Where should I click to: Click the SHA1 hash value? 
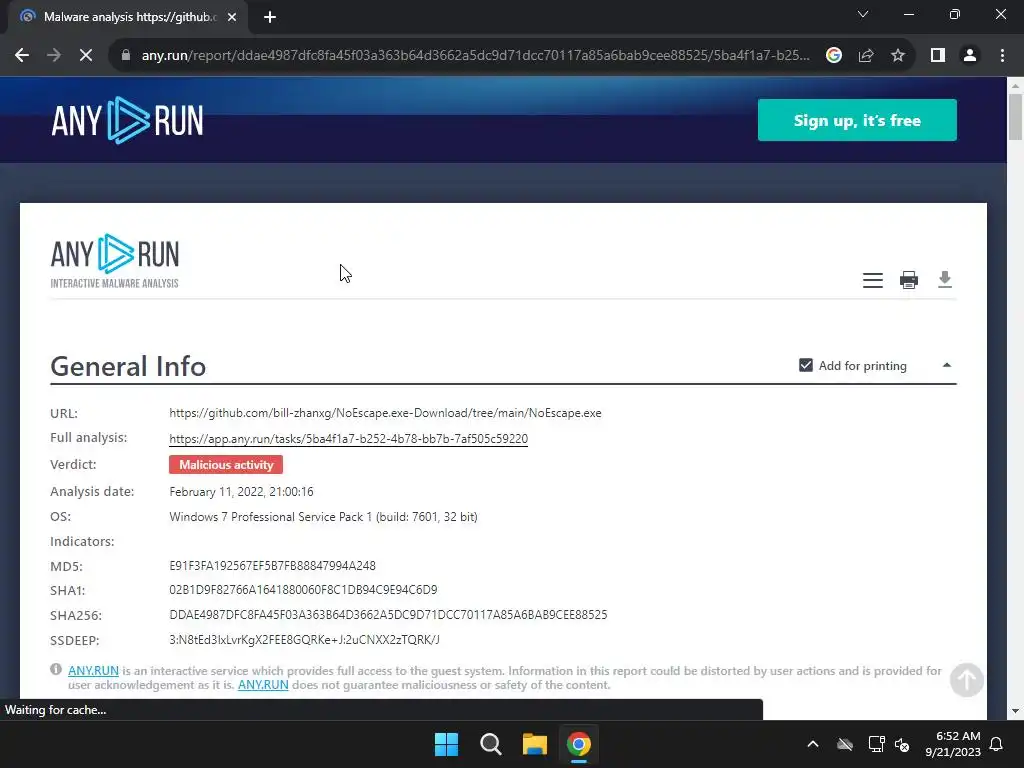[x=303, y=590]
